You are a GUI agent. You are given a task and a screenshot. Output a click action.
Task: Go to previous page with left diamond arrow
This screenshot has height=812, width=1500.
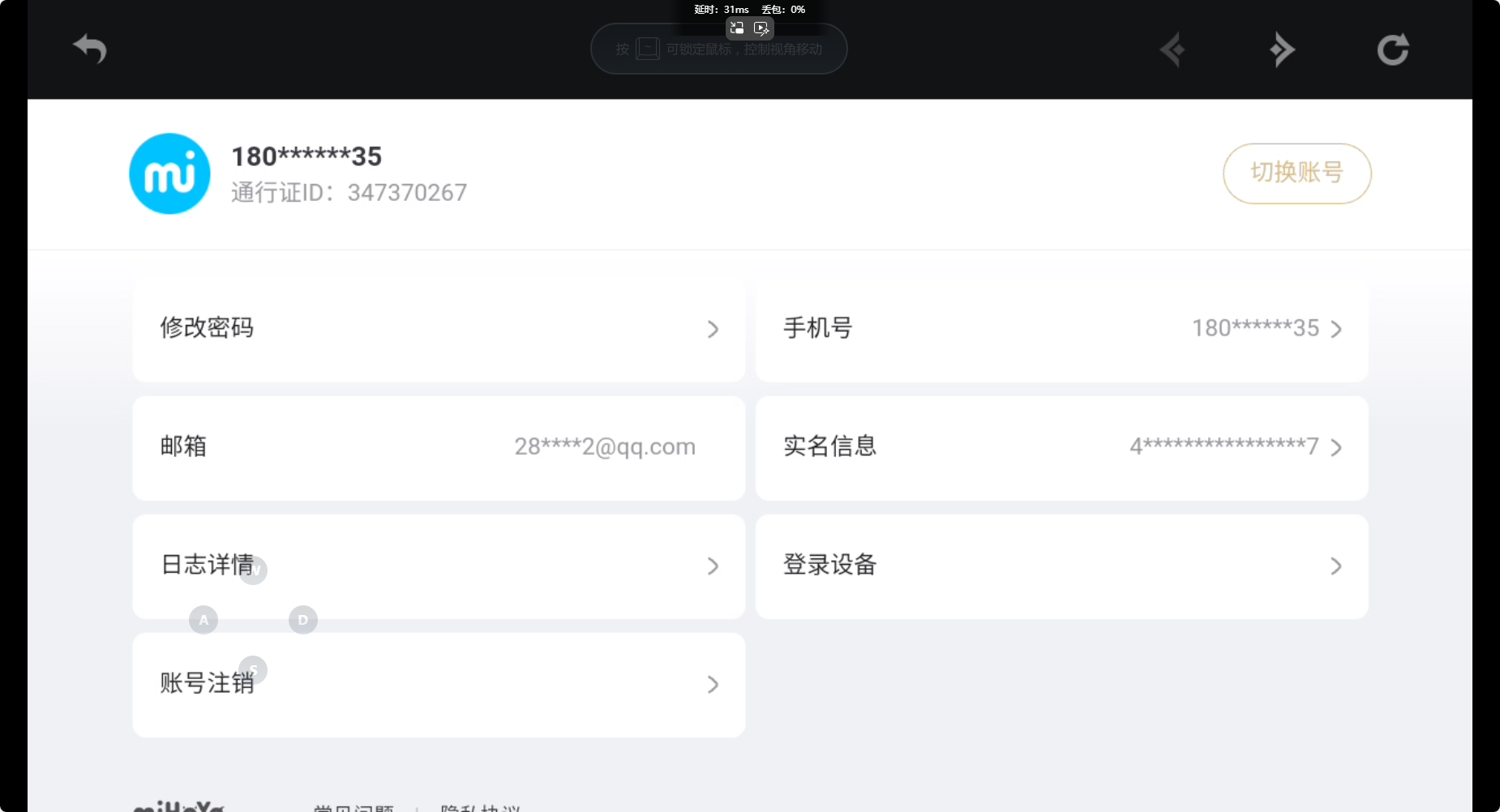[1172, 49]
